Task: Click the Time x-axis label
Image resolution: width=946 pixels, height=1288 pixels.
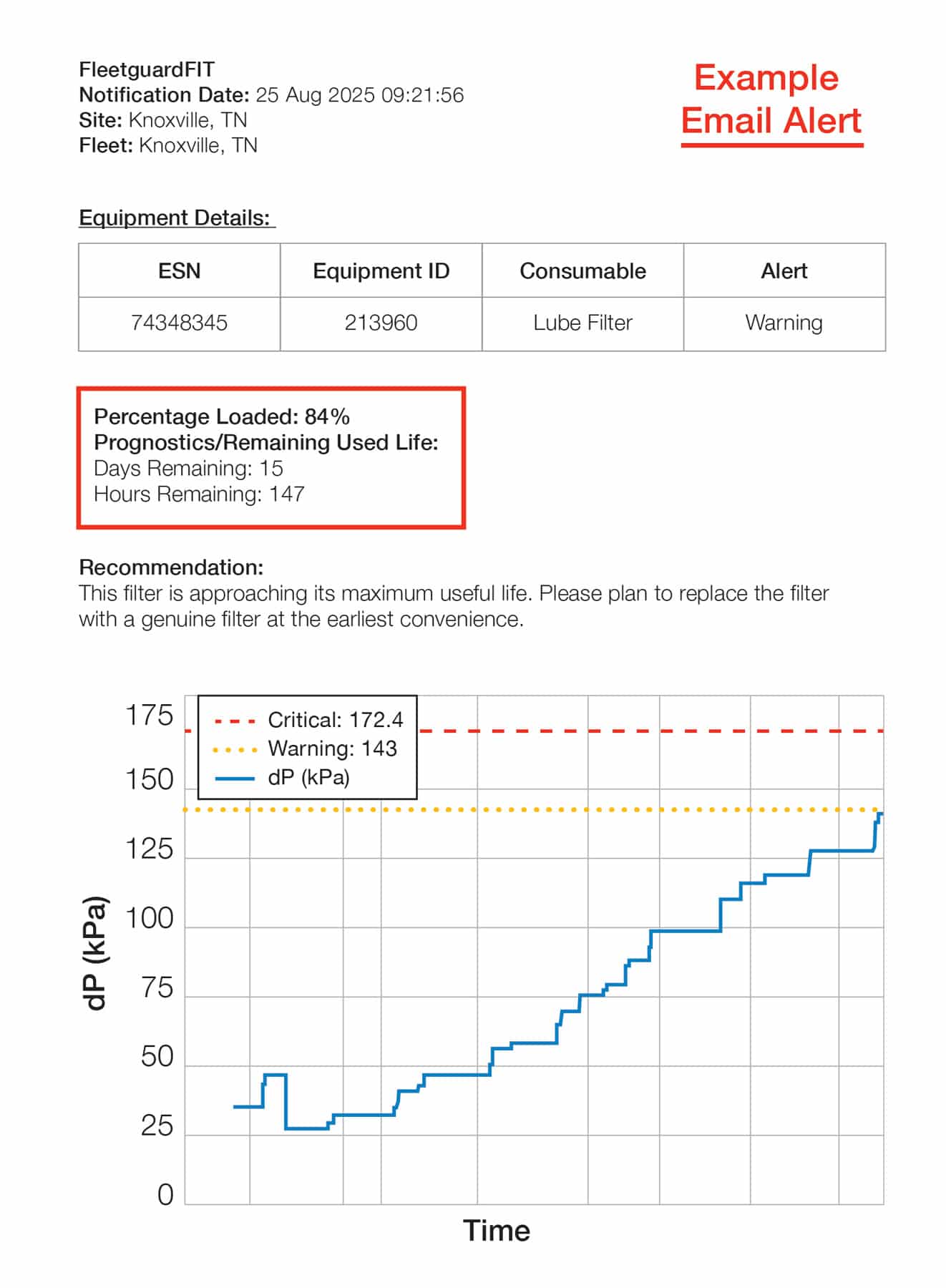Action: (497, 1231)
